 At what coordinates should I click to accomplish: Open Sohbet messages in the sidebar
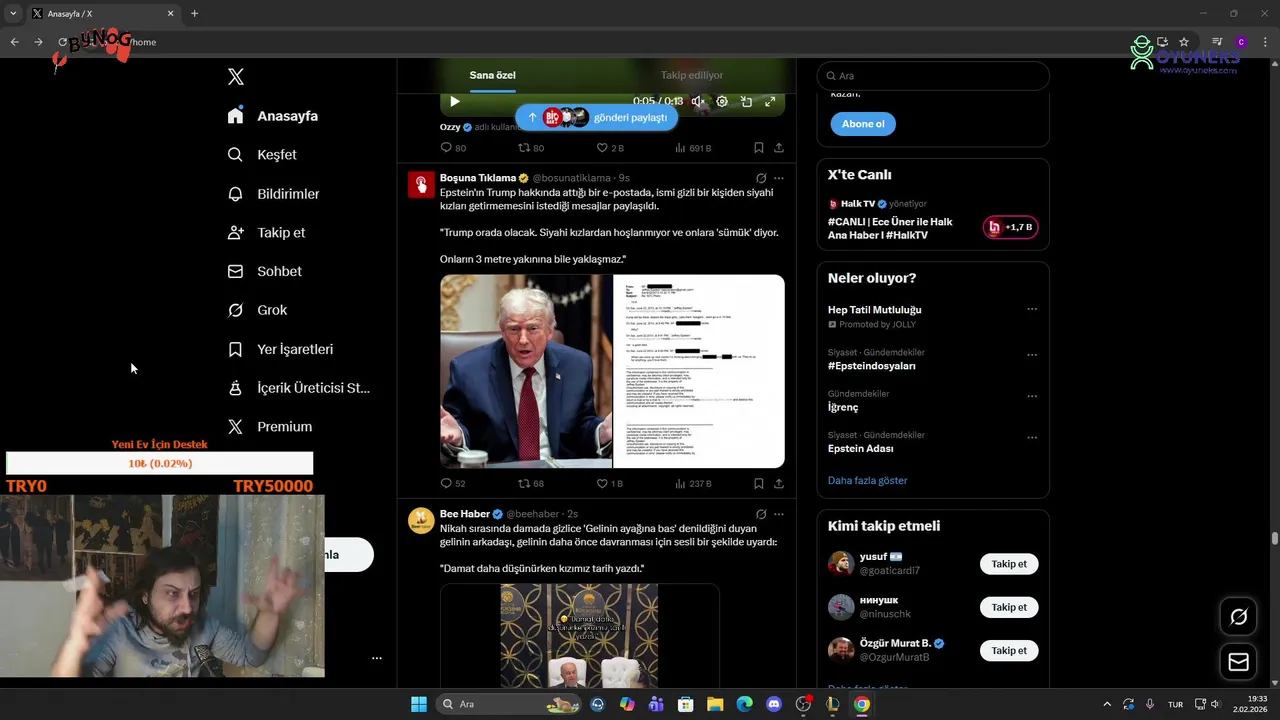(x=264, y=271)
